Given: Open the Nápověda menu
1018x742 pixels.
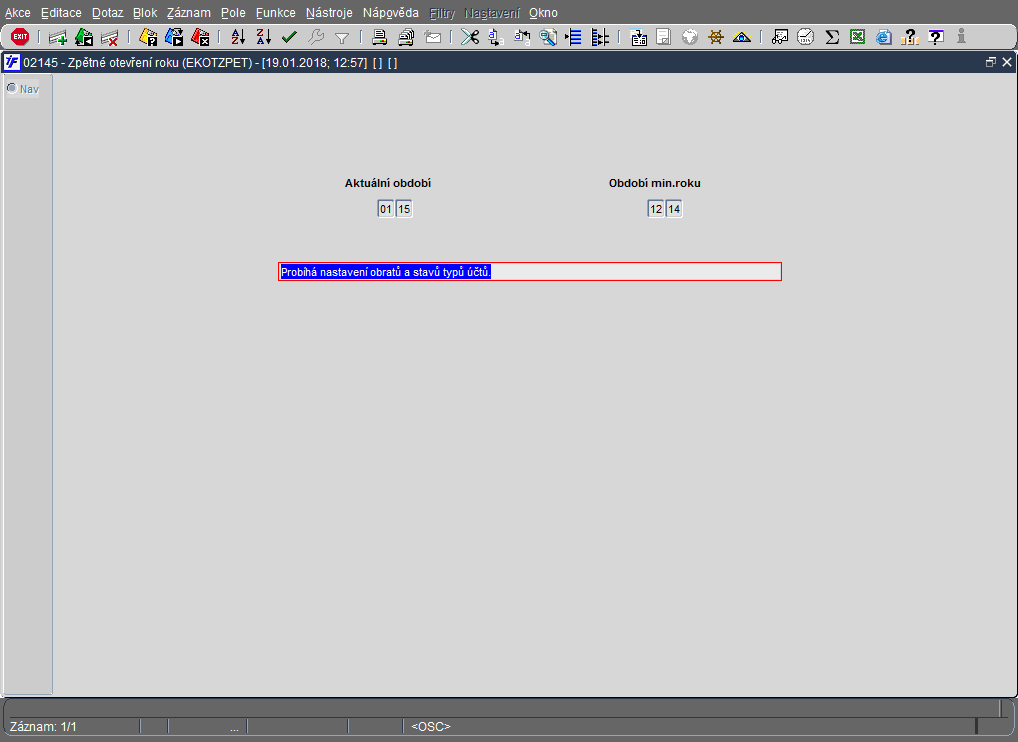Looking at the screenshot, I should point(391,13).
